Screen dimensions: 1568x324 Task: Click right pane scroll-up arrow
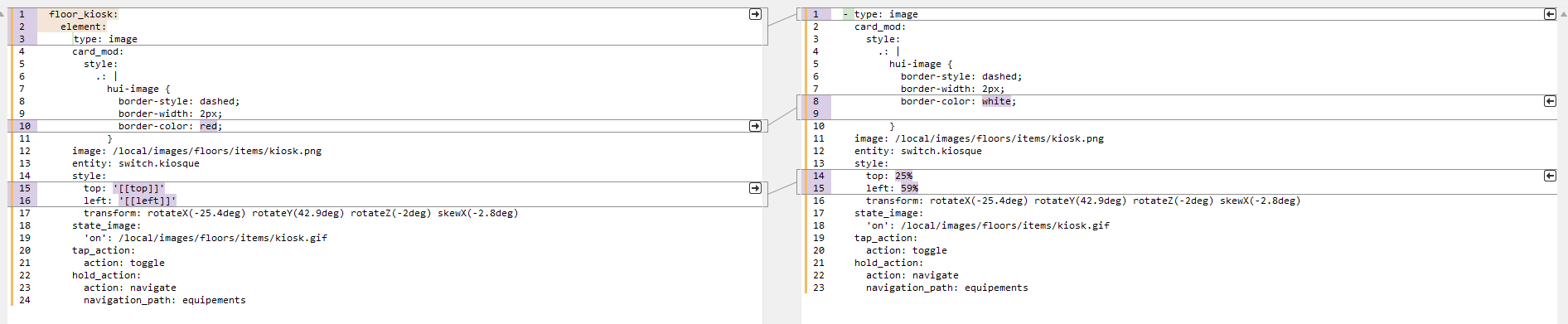(1564, 14)
